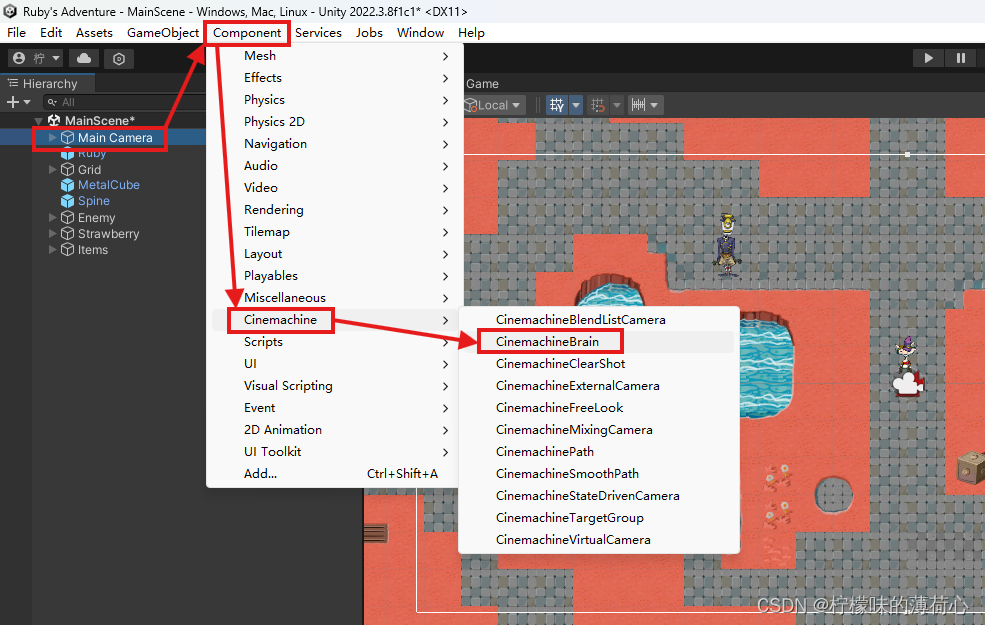Select CinemachineBrain from the Cinemachine submenu
Image resolution: width=985 pixels, height=625 pixels.
point(550,341)
